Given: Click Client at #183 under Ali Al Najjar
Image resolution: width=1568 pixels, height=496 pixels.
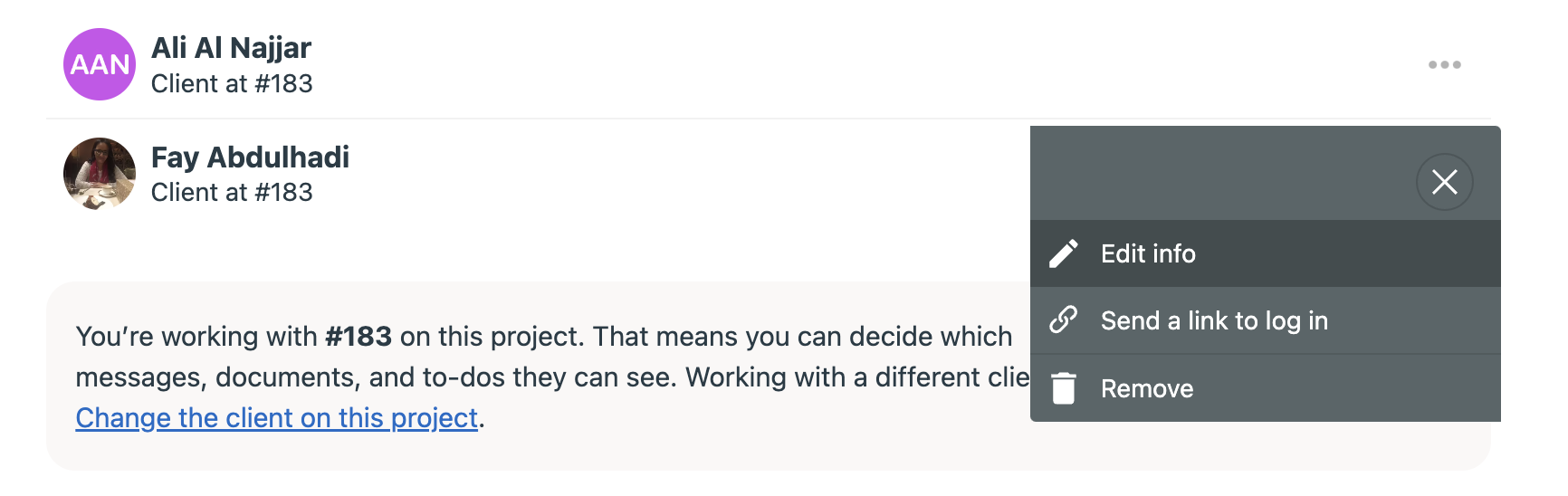Looking at the screenshot, I should (232, 84).
